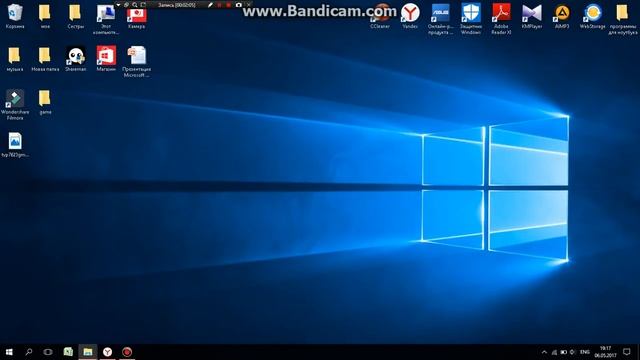
Task: Open the WebStorage shortcut
Action: click(x=592, y=16)
